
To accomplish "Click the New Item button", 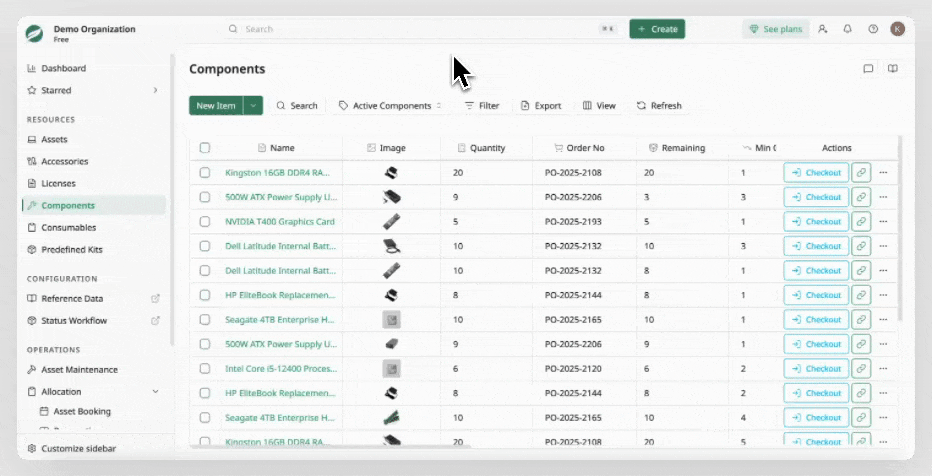I will click(216, 105).
